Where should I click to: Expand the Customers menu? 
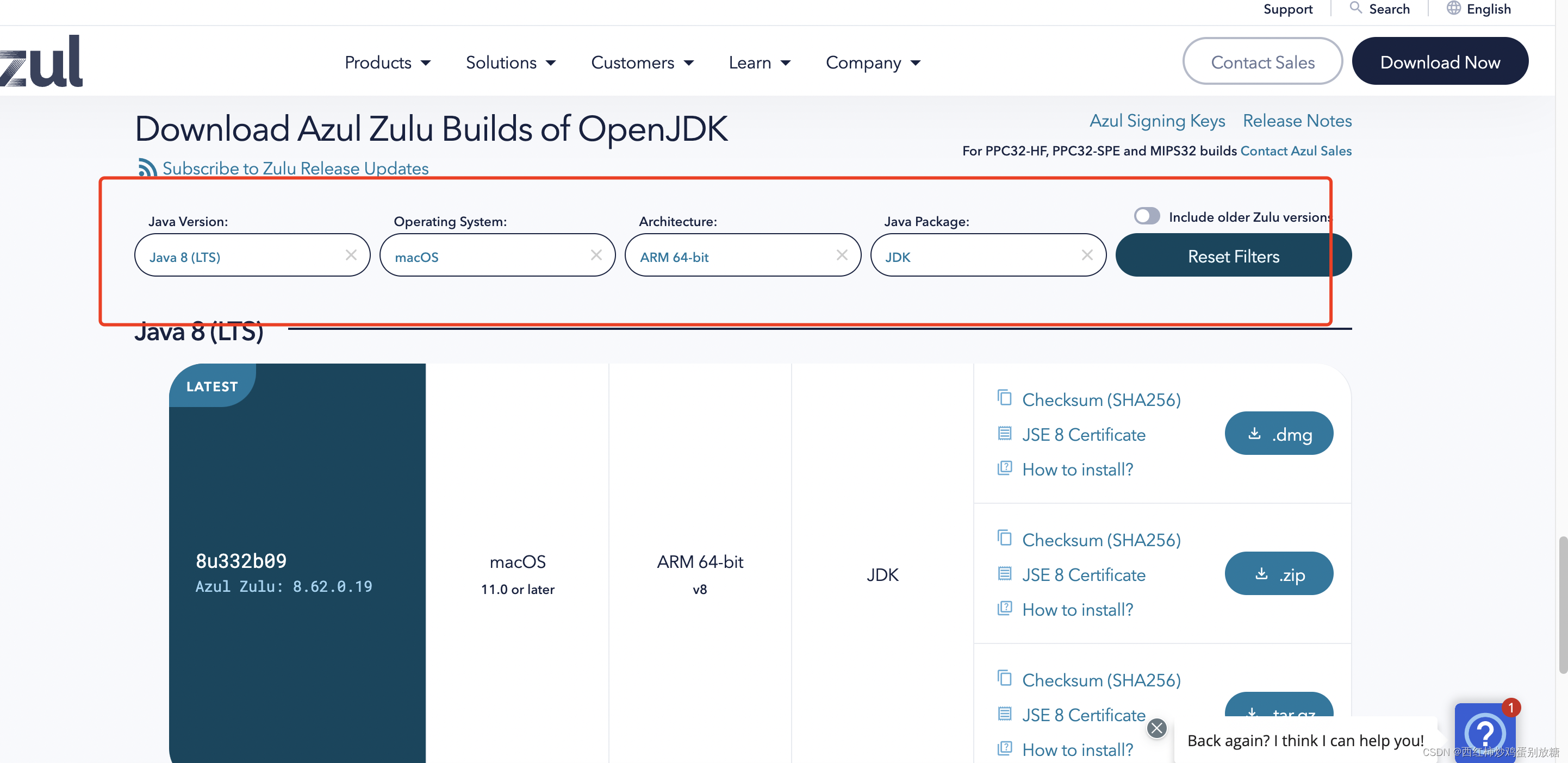point(642,62)
